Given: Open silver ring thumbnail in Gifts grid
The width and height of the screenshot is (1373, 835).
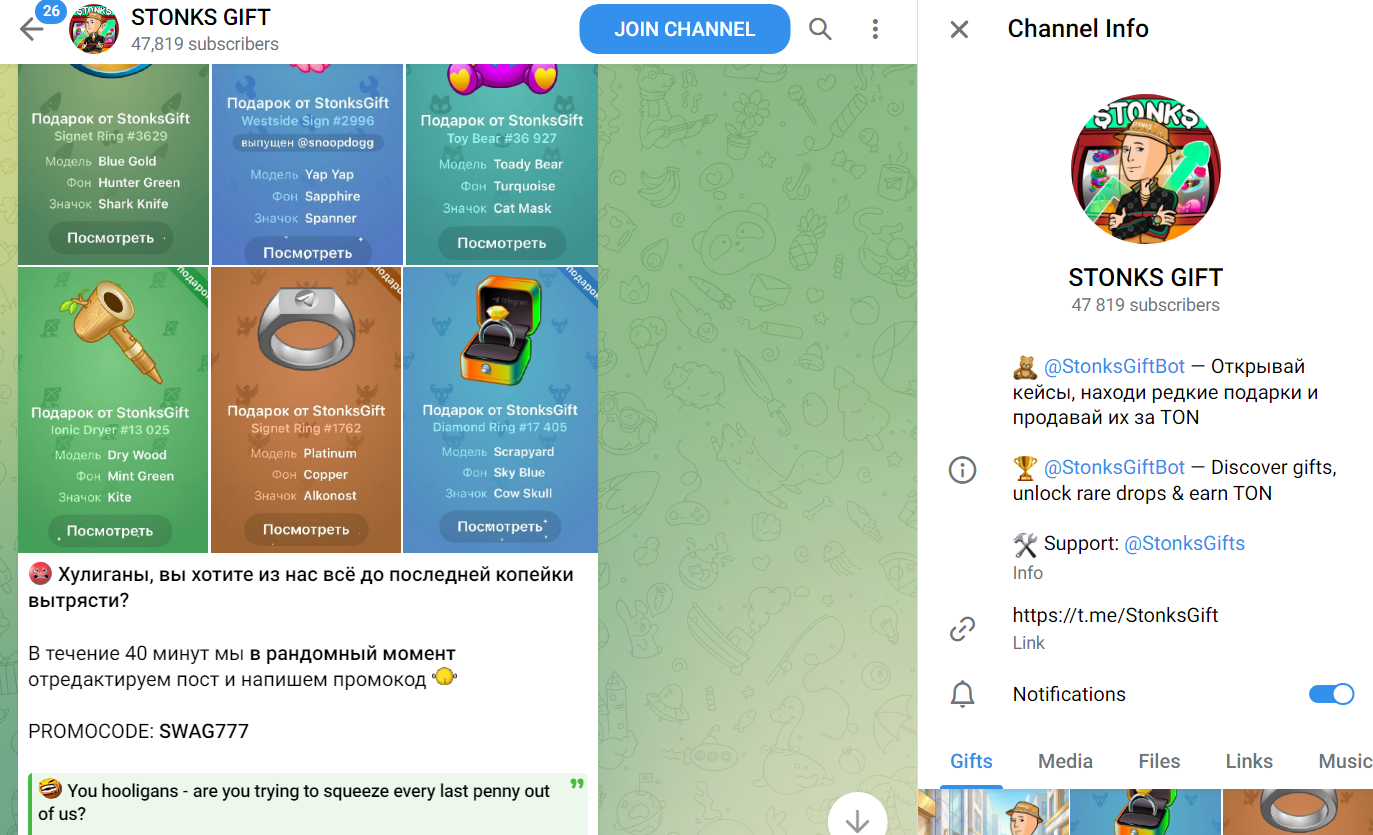Looking at the screenshot, I should click(1298, 812).
